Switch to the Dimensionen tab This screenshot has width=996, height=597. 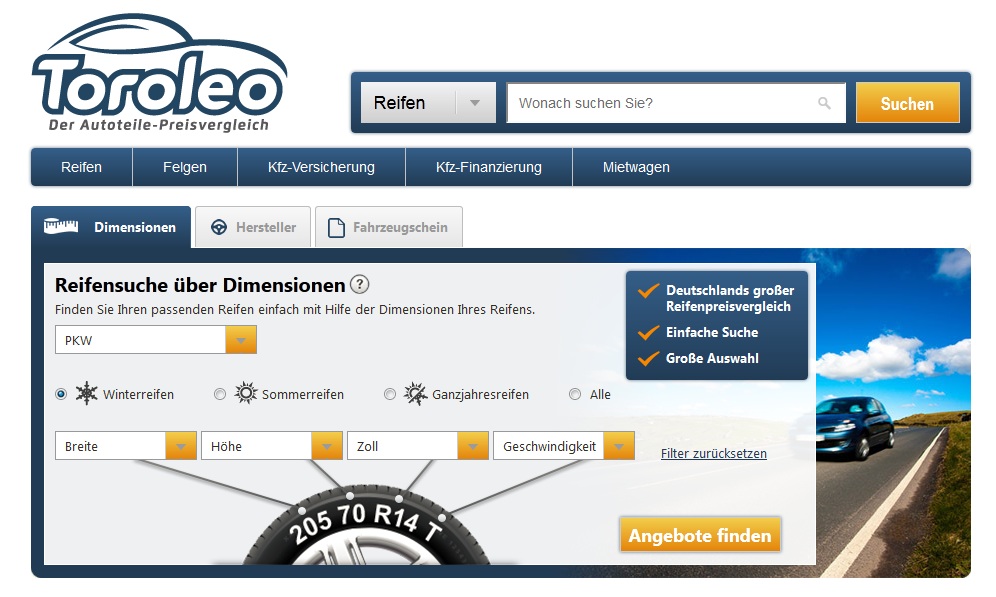(111, 227)
